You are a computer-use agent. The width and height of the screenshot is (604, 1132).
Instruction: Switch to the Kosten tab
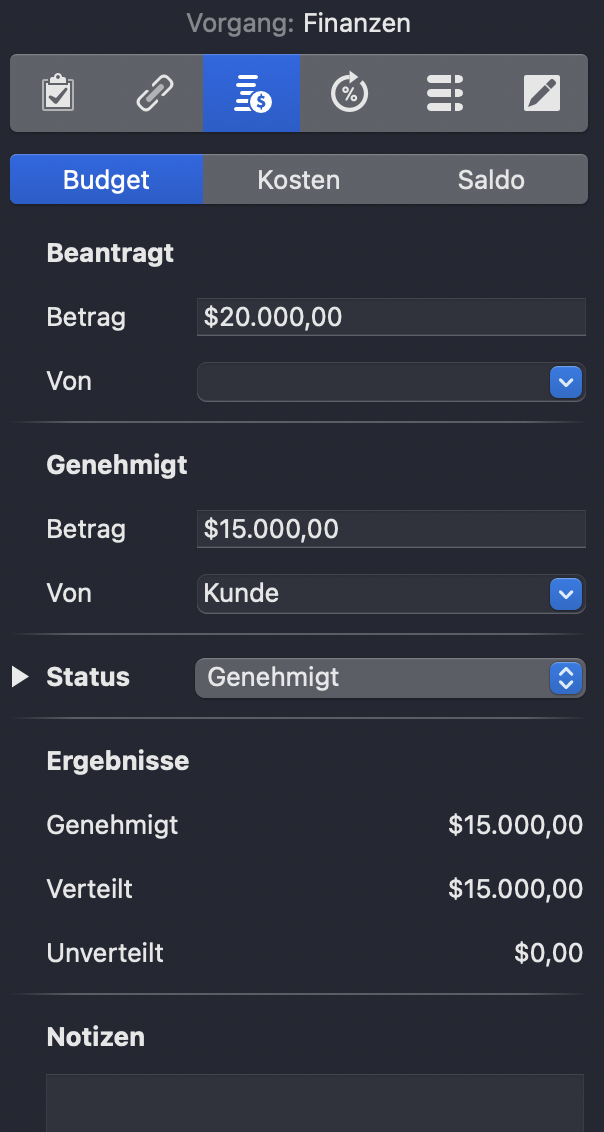(x=298, y=179)
